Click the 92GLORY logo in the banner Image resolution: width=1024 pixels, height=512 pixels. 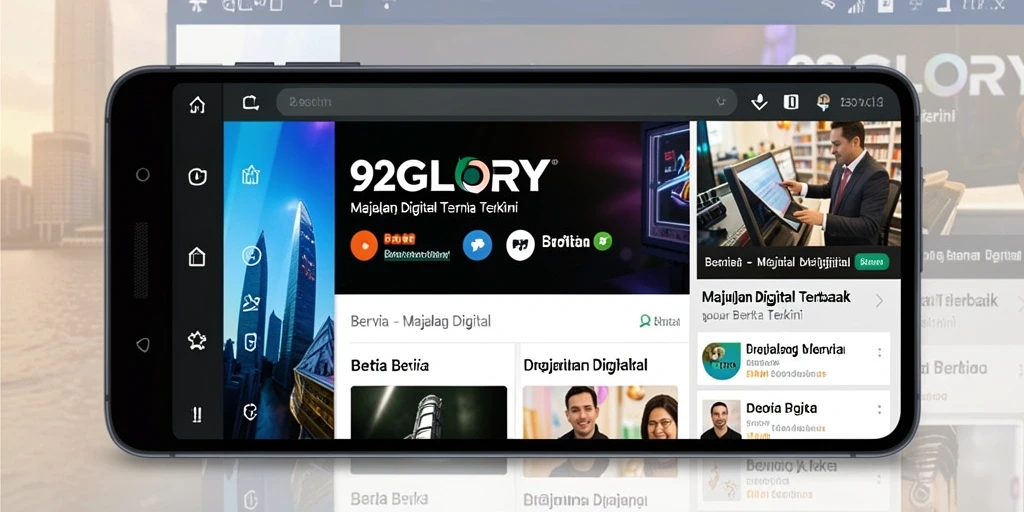(451, 175)
